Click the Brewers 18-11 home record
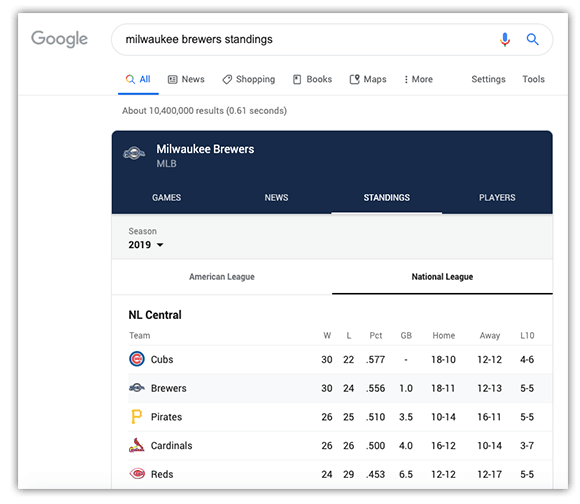This screenshot has height=504, width=580. pyautogui.click(x=444, y=388)
